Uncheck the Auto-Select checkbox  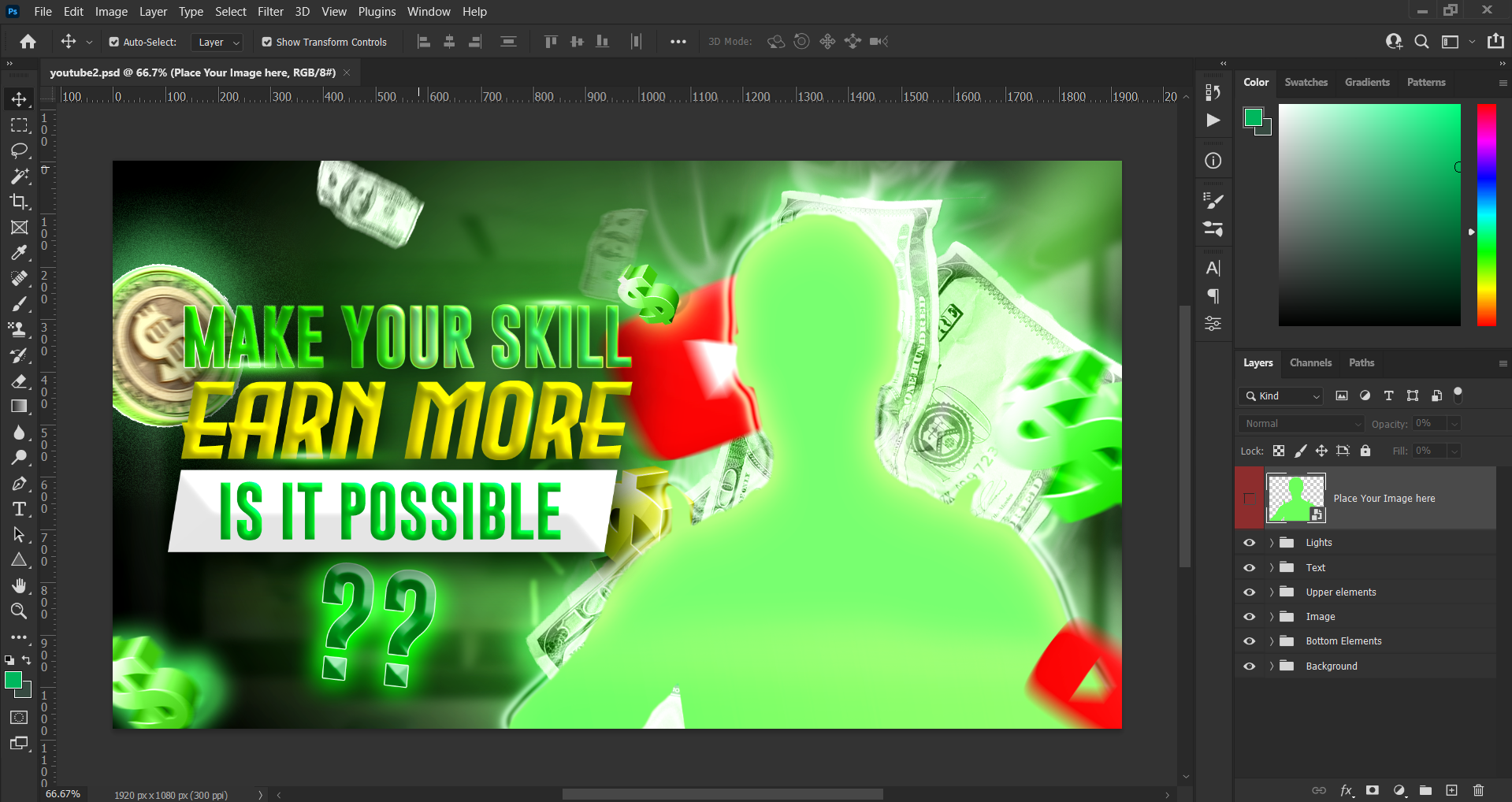(114, 43)
